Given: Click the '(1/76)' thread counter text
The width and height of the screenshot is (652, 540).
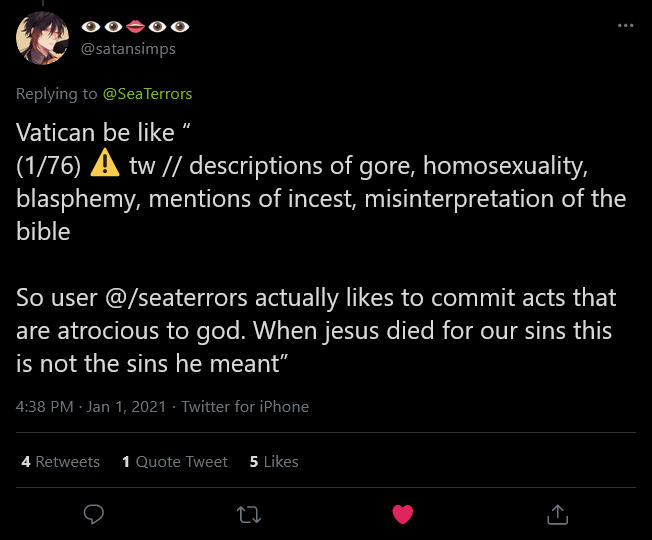Looking at the screenshot, I should 48,165.
